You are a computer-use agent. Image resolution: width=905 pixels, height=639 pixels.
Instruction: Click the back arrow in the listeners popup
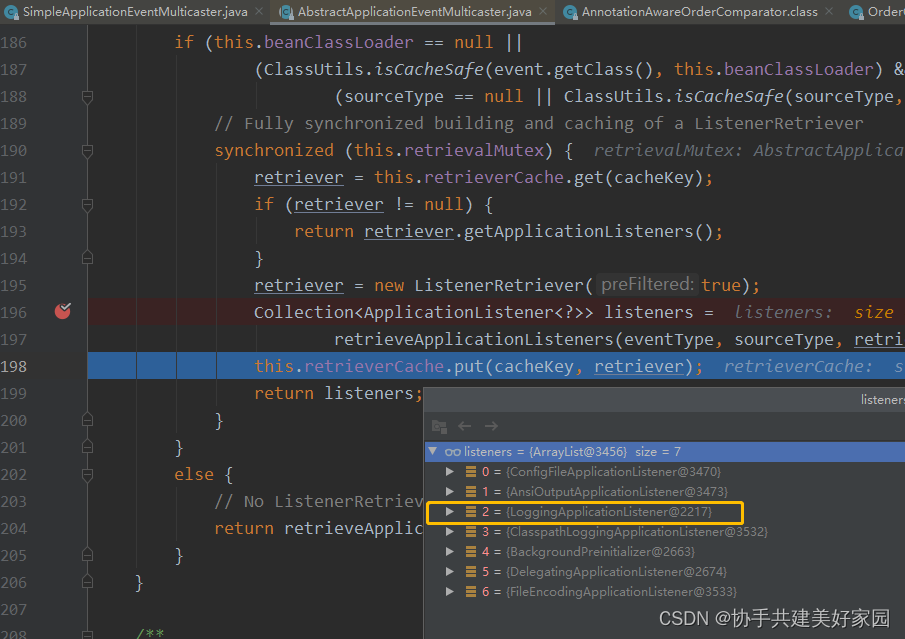[x=465, y=426]
